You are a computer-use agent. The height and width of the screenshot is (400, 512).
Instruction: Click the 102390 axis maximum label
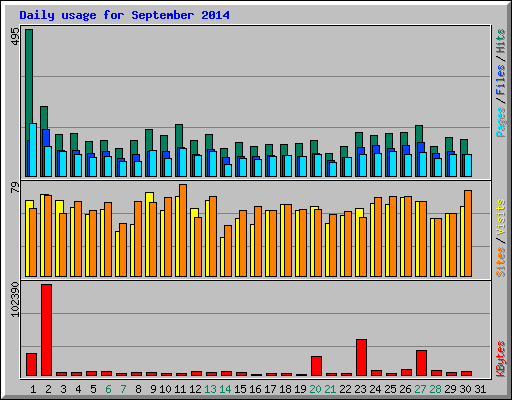point(15,300)
